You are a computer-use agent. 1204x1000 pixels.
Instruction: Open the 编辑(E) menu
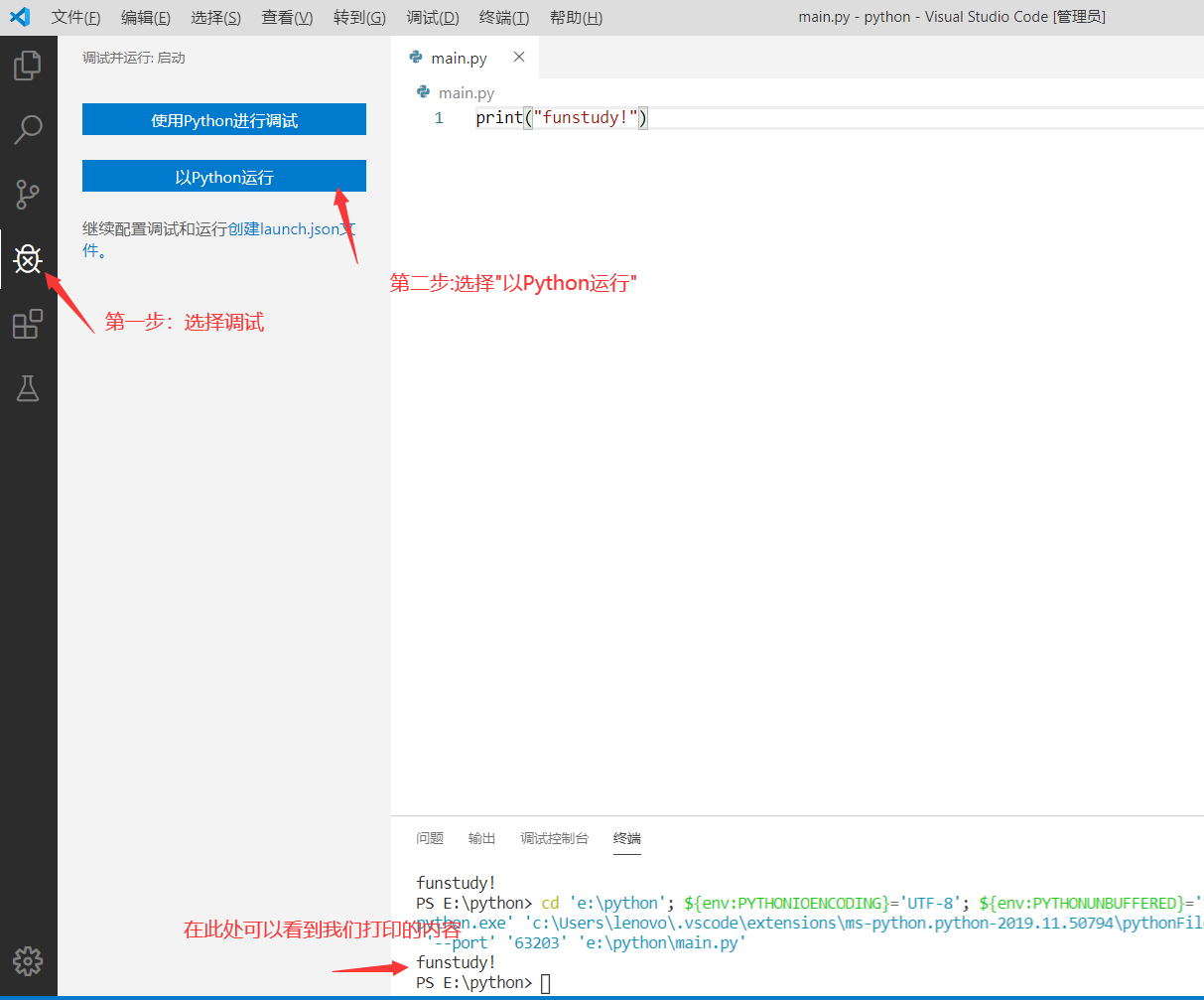[146, 18]
